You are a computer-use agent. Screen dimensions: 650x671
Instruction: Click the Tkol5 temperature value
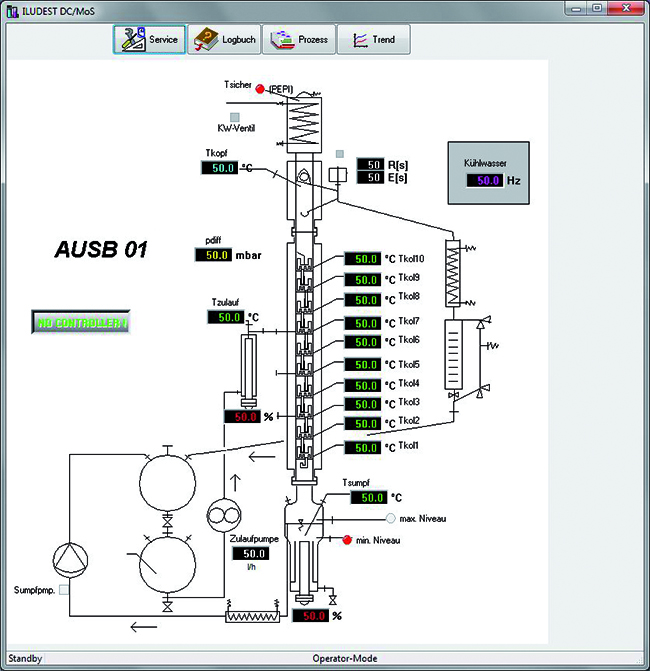pos(363,365)
